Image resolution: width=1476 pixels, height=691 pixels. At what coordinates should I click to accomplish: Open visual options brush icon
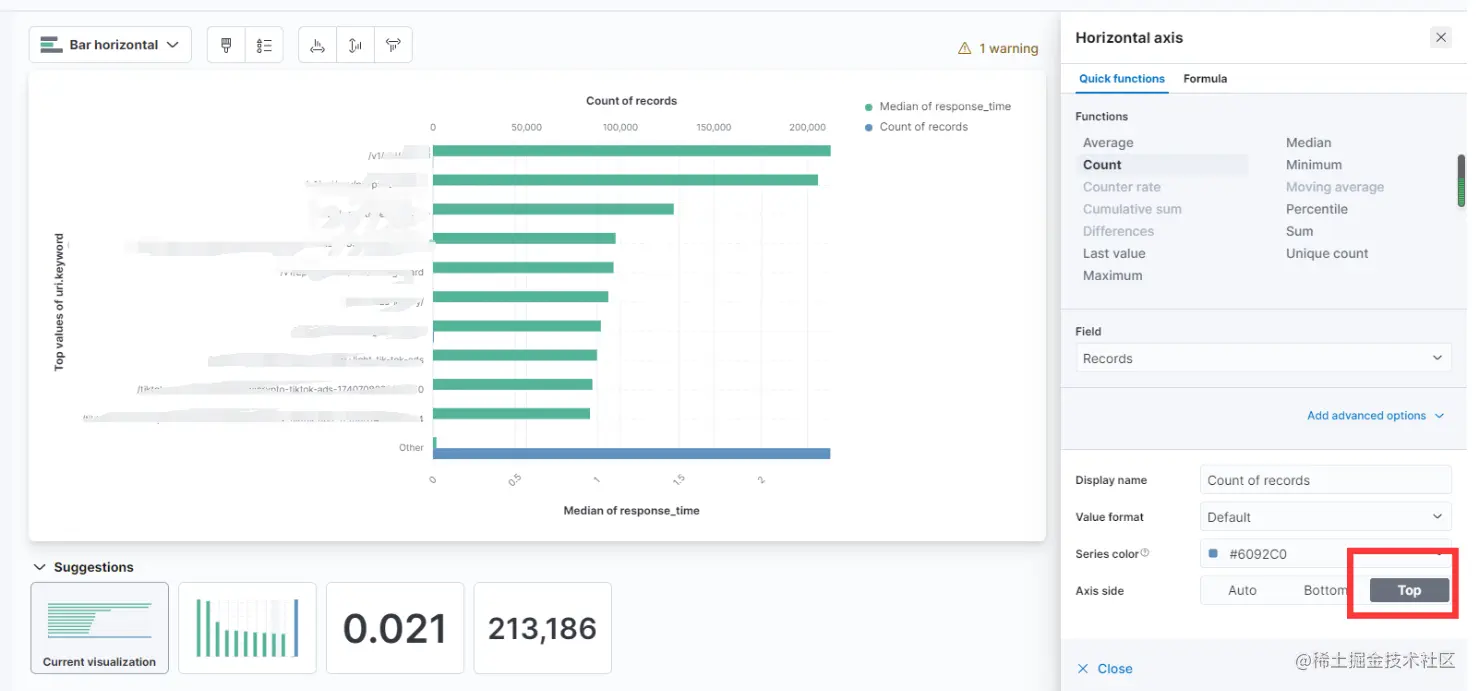(x=226, y=45)
